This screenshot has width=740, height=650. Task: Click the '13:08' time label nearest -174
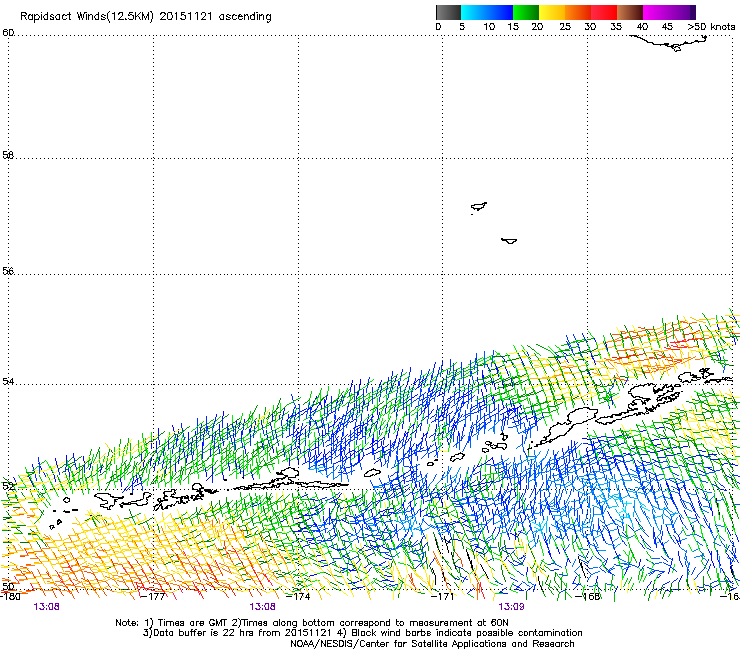(262, 607)
